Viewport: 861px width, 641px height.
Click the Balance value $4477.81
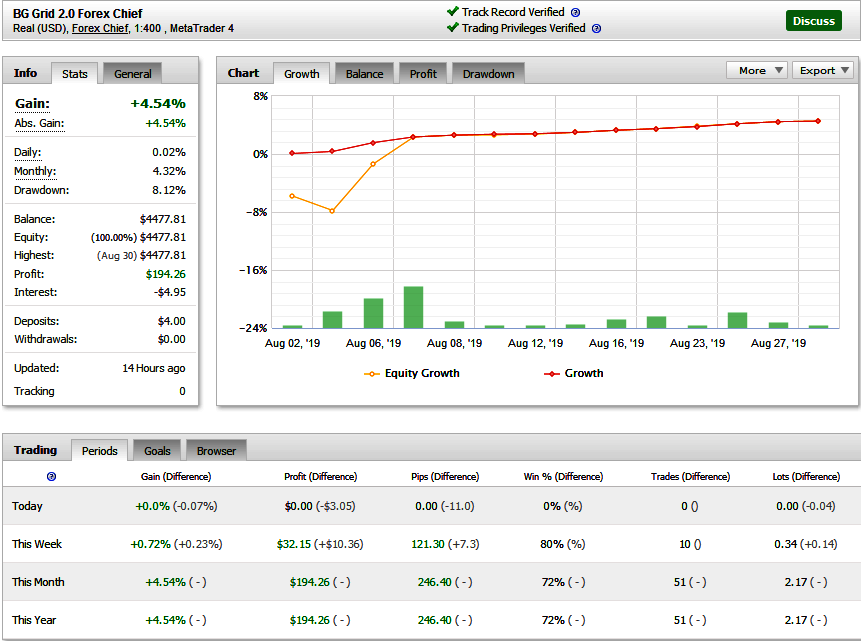(163, 219)
